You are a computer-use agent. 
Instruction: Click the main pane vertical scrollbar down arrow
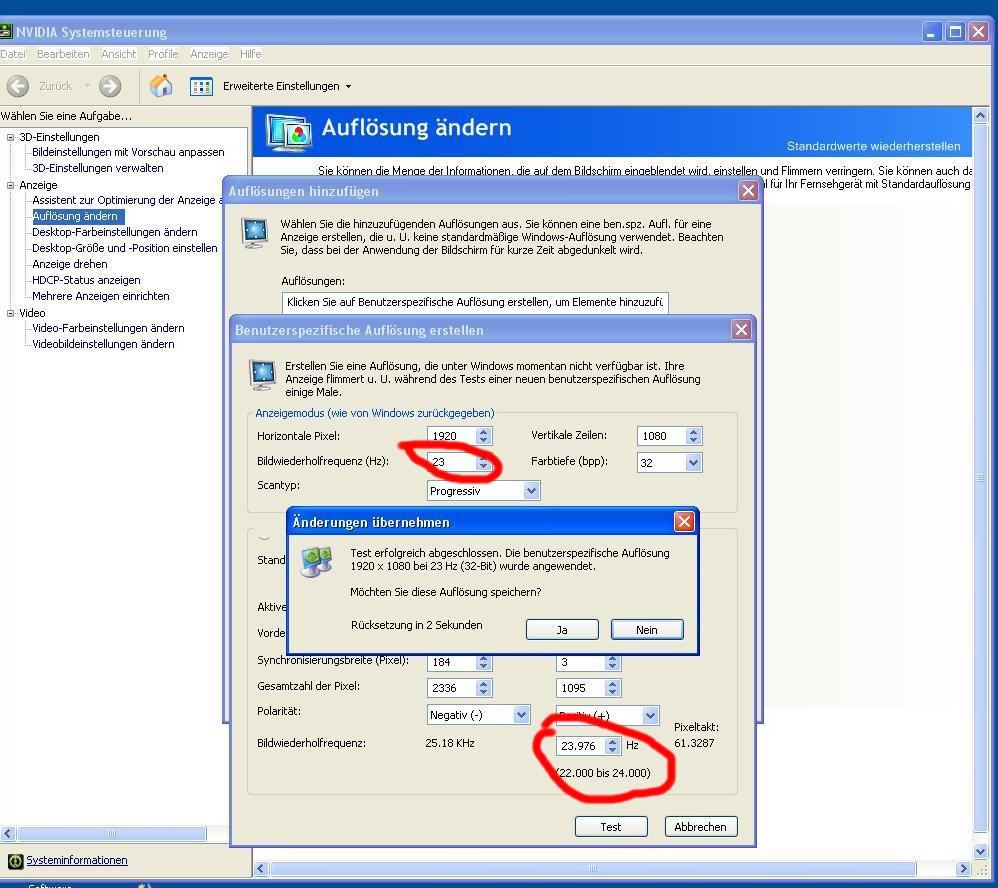pos(980,851)
